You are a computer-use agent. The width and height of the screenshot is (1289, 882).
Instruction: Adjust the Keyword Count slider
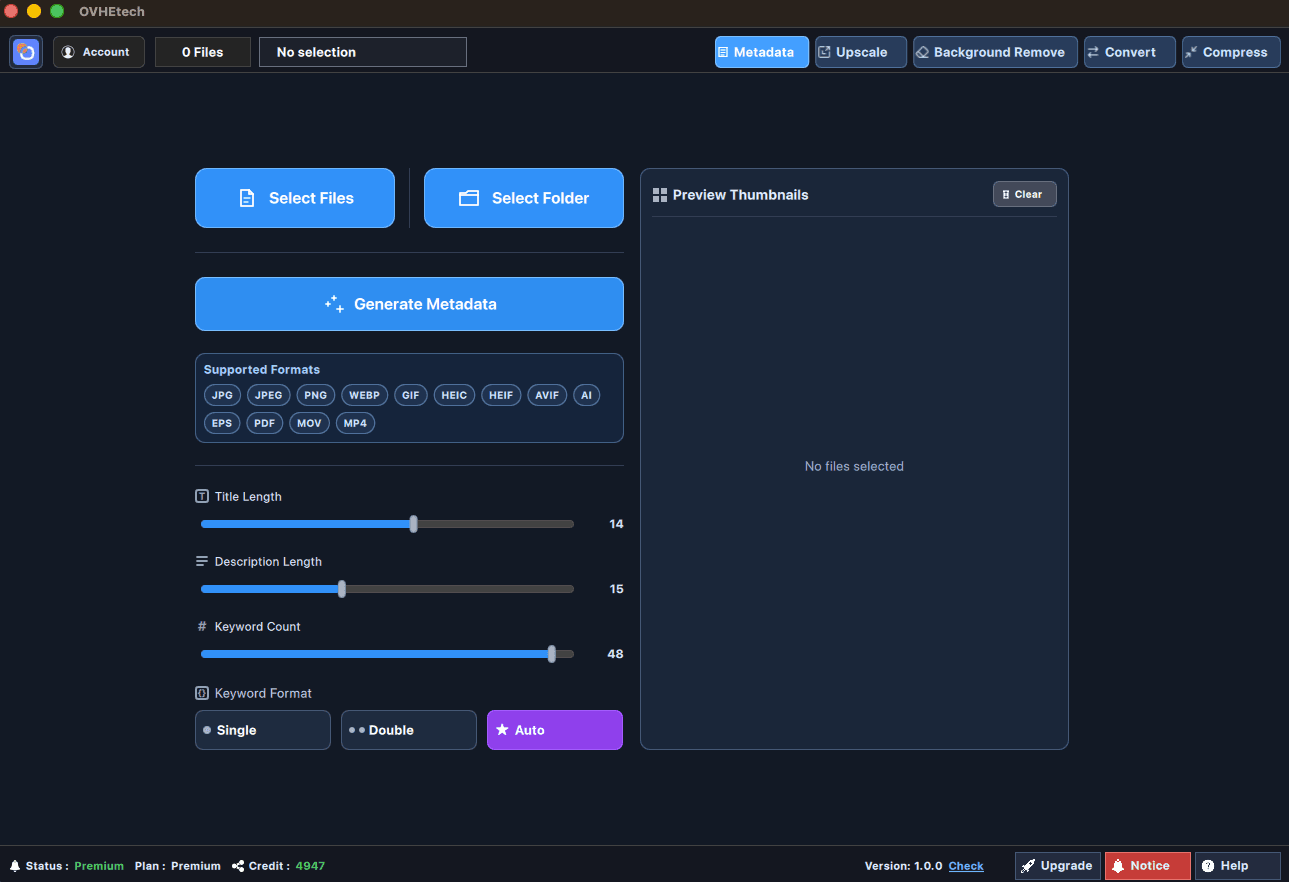(551, 653)
